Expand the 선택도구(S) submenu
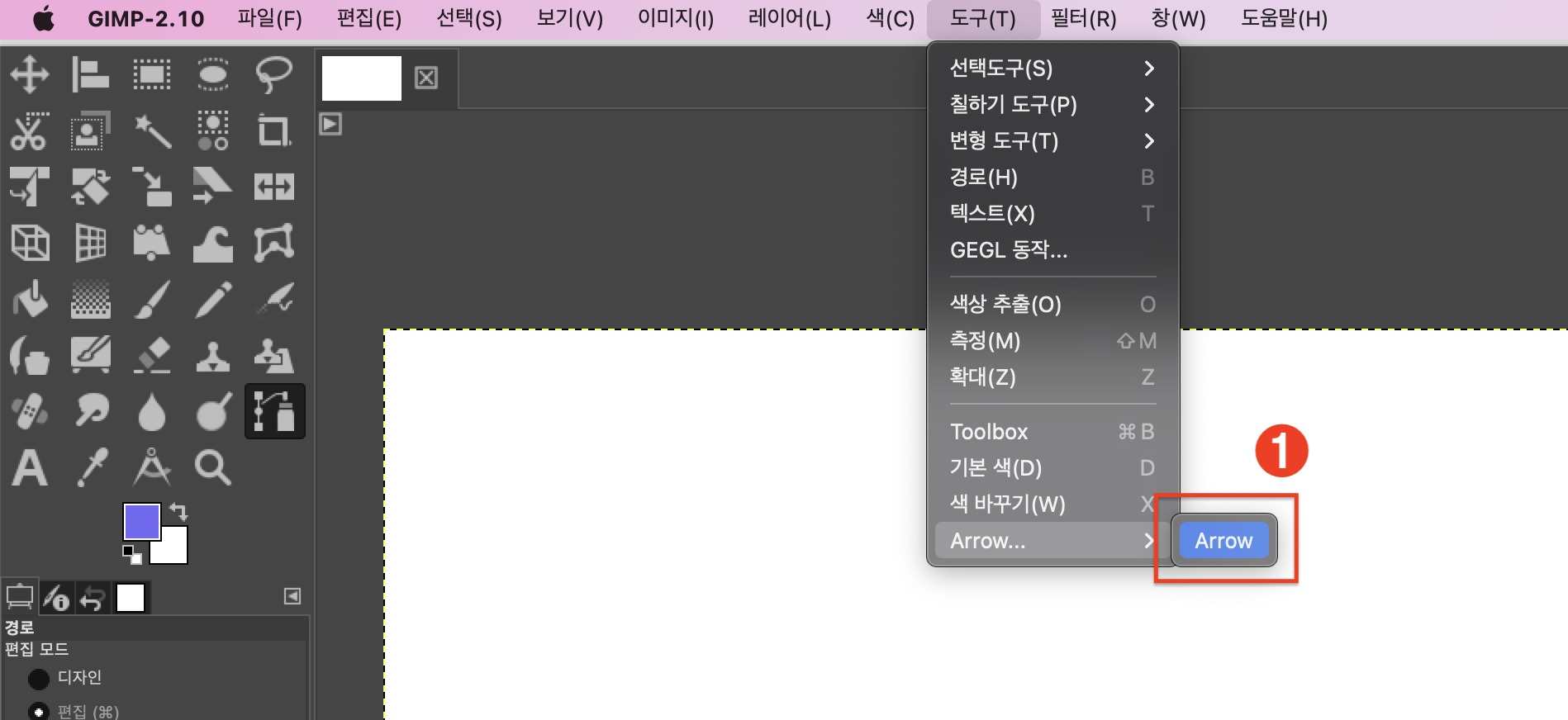 click(1052, 68)
